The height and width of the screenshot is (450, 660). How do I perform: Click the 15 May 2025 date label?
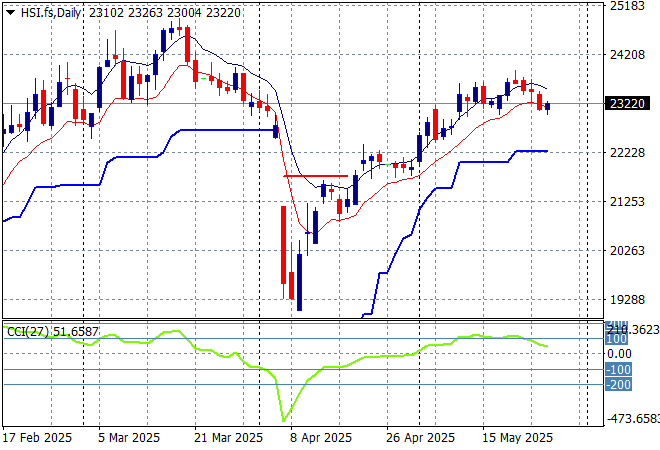point(517,438)
